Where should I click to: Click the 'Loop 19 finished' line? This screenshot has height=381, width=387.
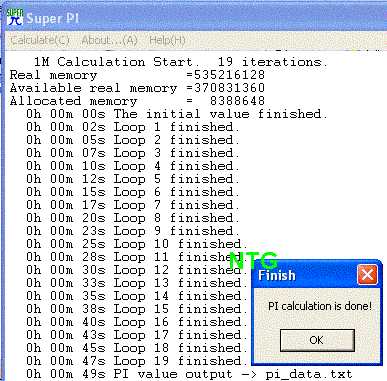tap(137, 361)
